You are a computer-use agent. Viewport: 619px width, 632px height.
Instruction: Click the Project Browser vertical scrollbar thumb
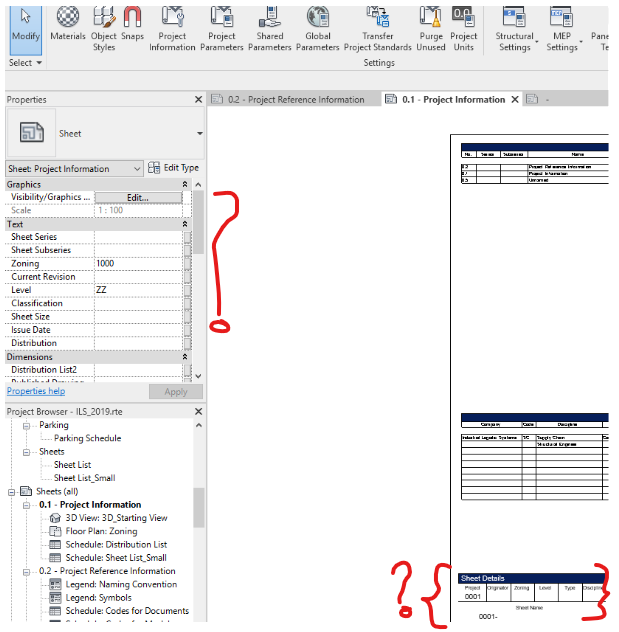point(198,507)
